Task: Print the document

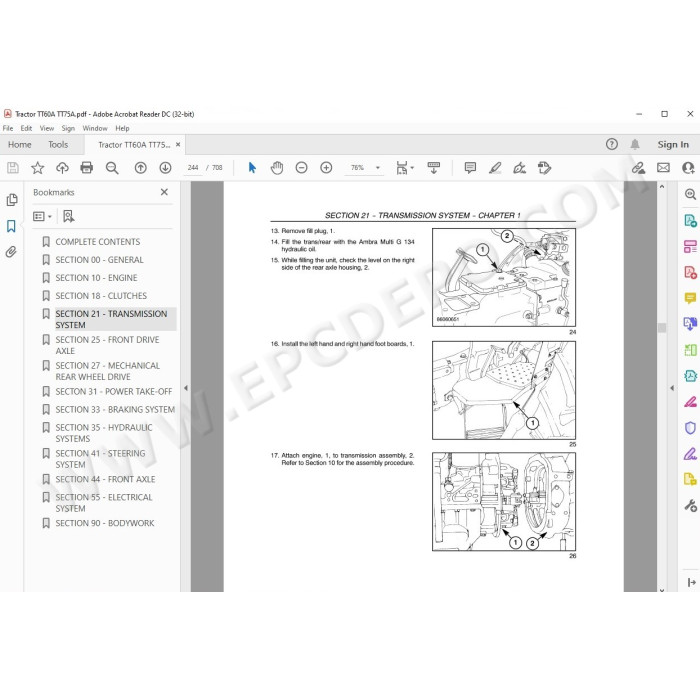Action: pos(87,168)
